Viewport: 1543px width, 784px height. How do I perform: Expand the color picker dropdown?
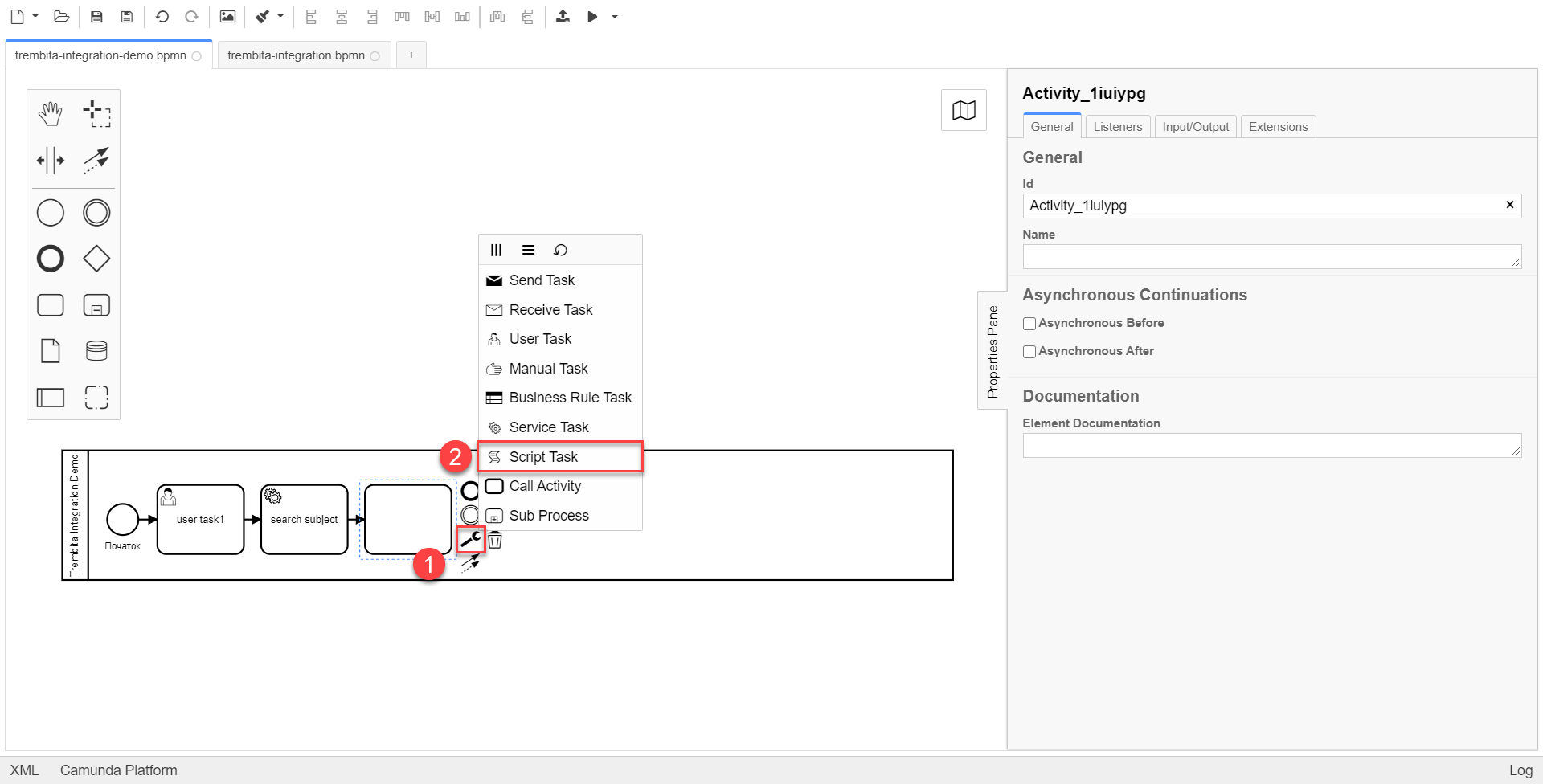pos(280,16)
